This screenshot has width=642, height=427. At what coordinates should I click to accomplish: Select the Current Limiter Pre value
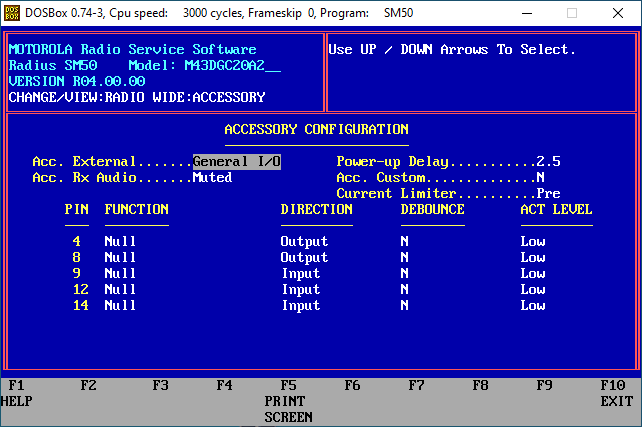pos(548,193)
